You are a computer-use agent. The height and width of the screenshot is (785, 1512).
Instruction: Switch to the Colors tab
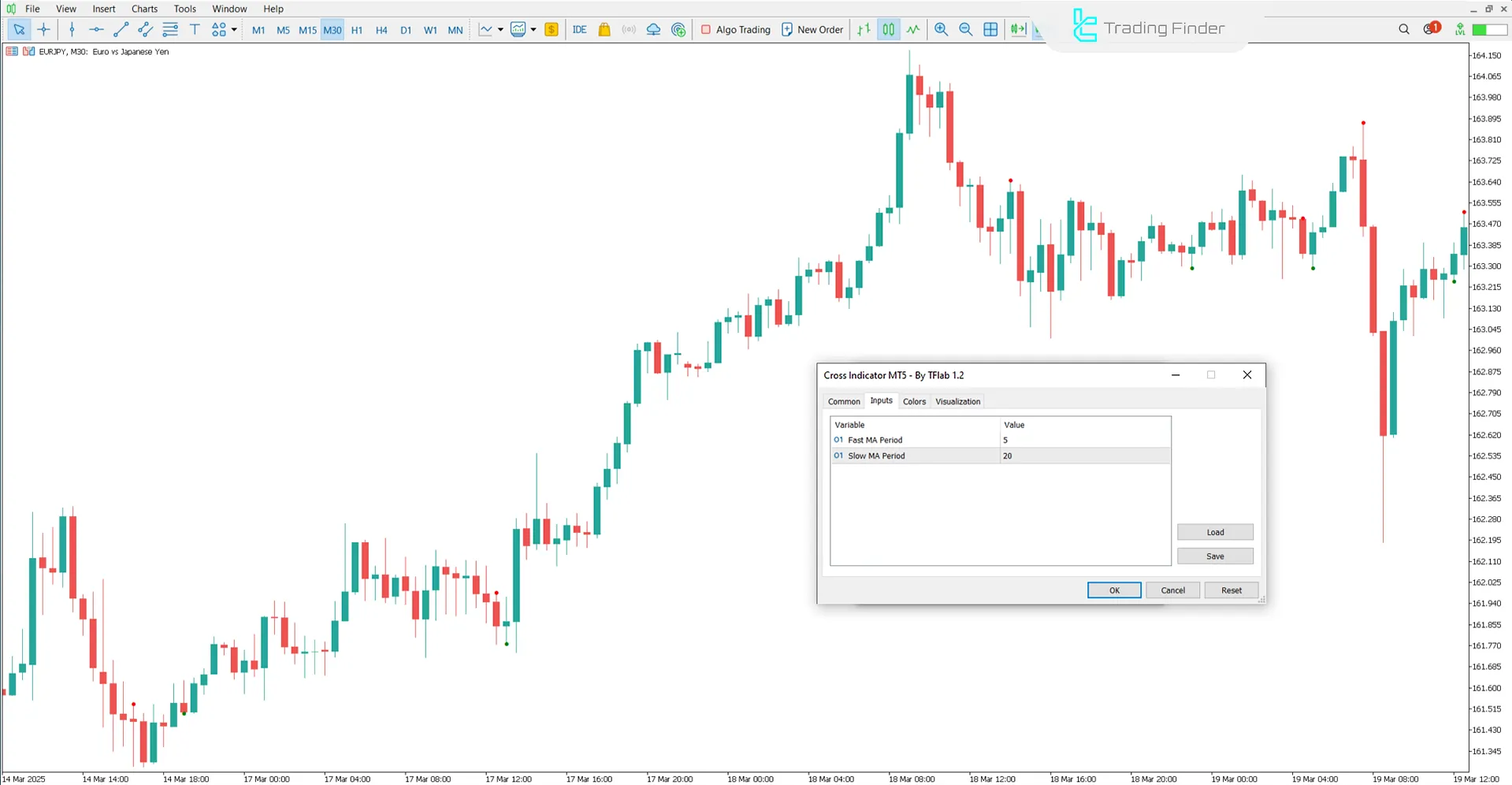(914, 401)
